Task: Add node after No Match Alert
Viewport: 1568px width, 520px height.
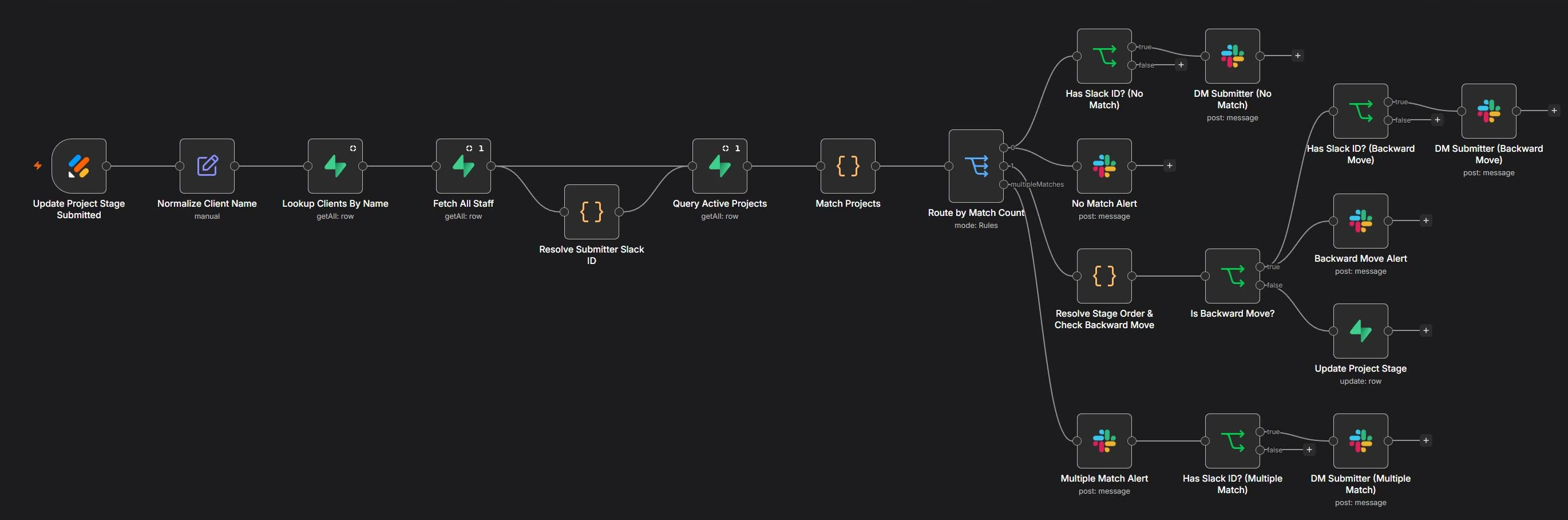Action: 1169,166
